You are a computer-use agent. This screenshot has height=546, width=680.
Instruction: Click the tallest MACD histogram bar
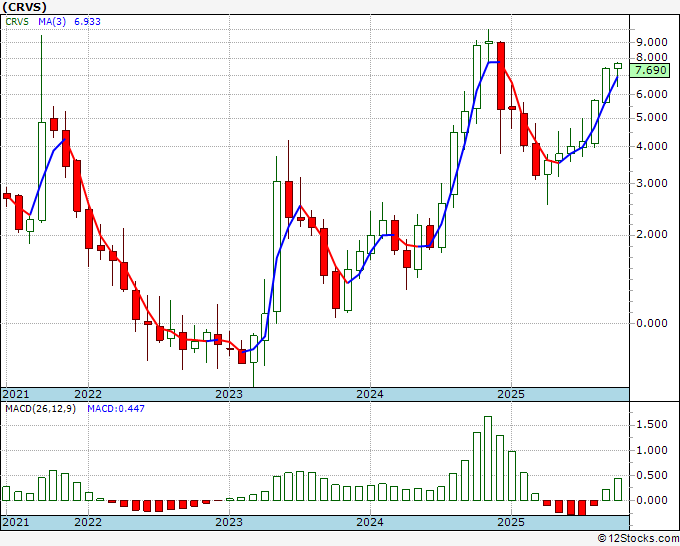[488, 458]
